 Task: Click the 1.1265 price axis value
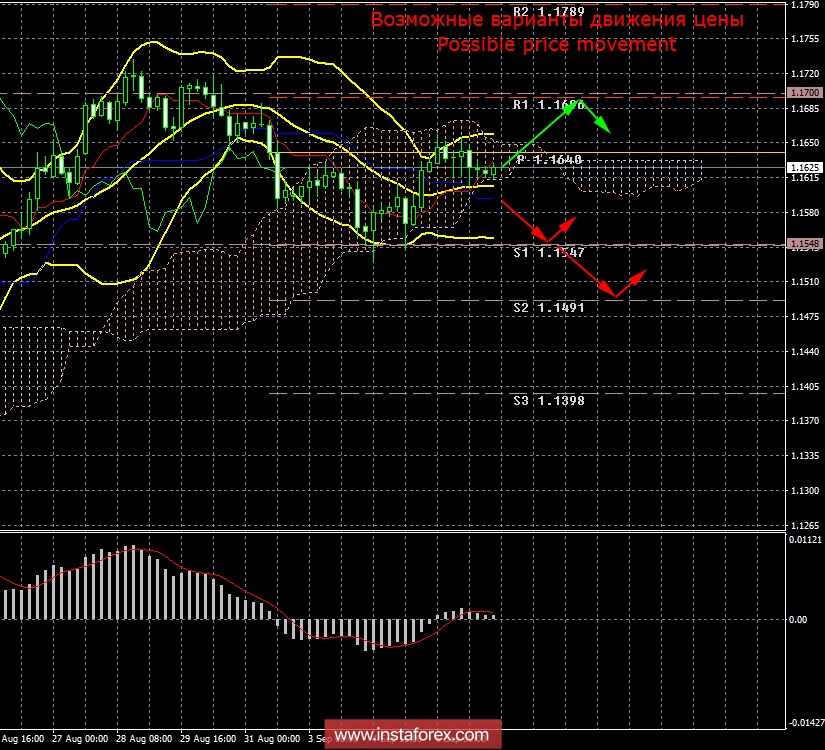click(805, 525)
